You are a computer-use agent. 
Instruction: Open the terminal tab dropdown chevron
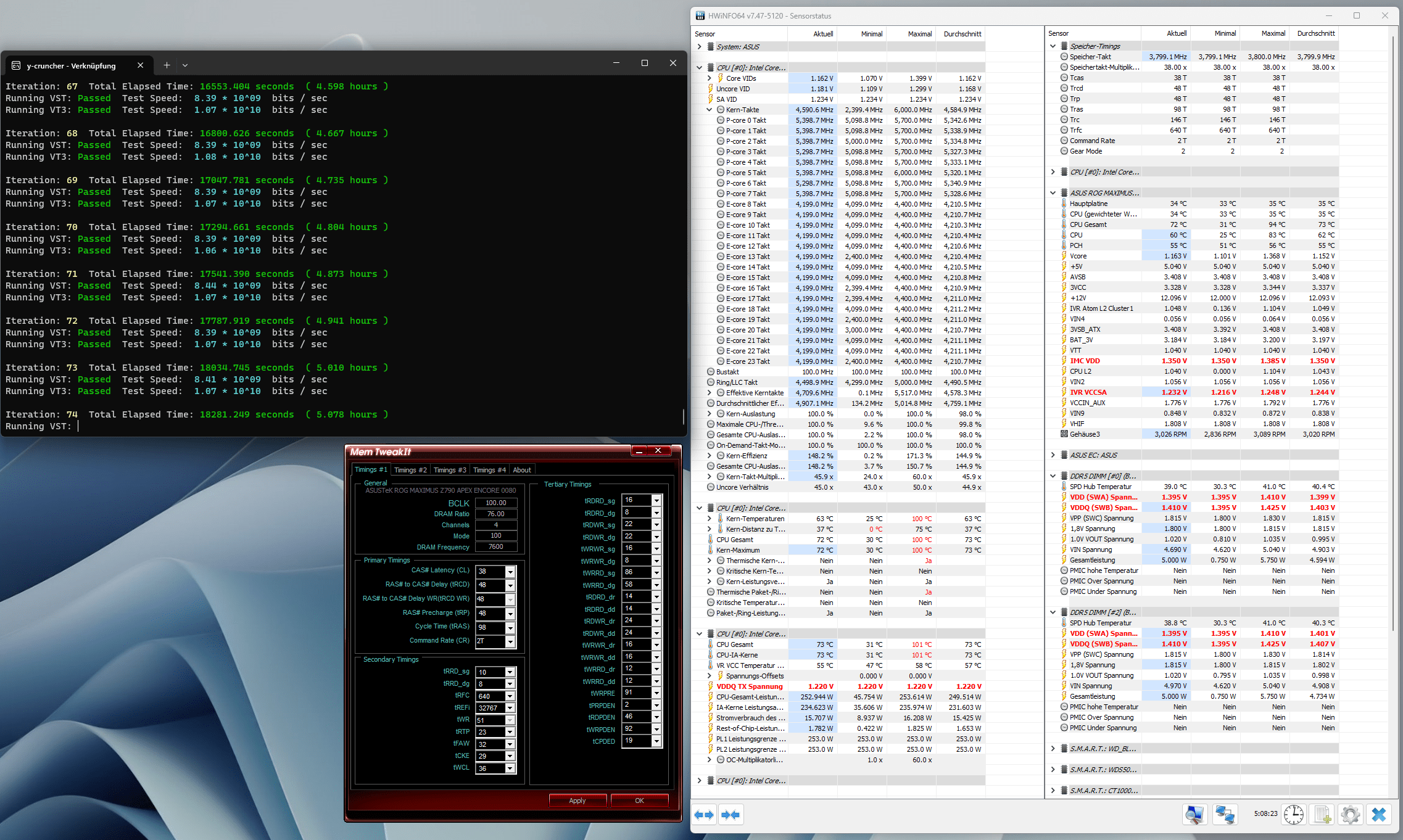pos(185,65)
